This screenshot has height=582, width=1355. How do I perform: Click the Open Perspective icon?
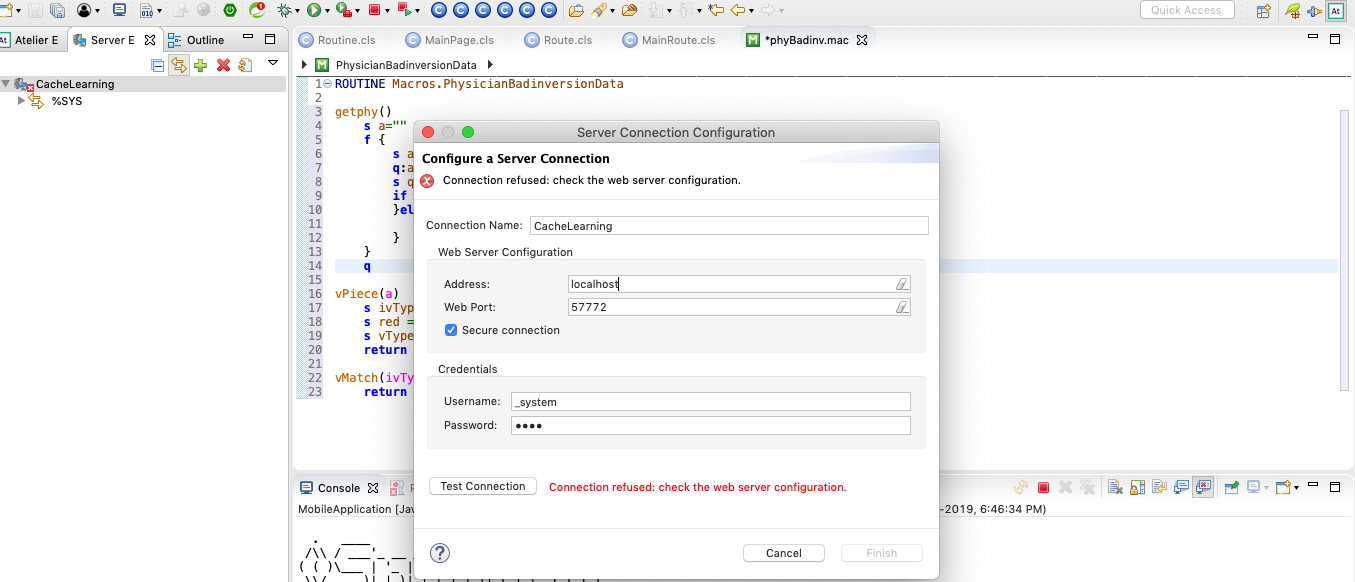tap(1263, 11)
